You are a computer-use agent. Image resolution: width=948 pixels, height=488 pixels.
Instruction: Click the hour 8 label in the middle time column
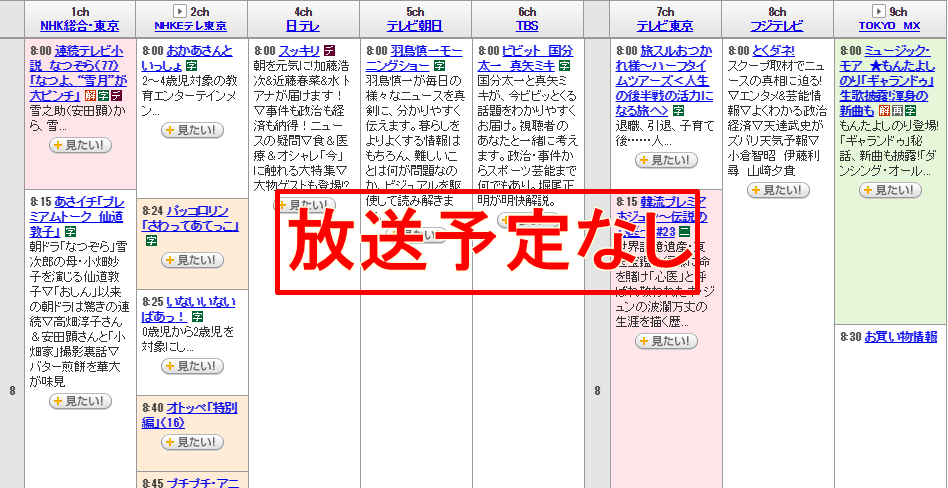pos(597,391)
